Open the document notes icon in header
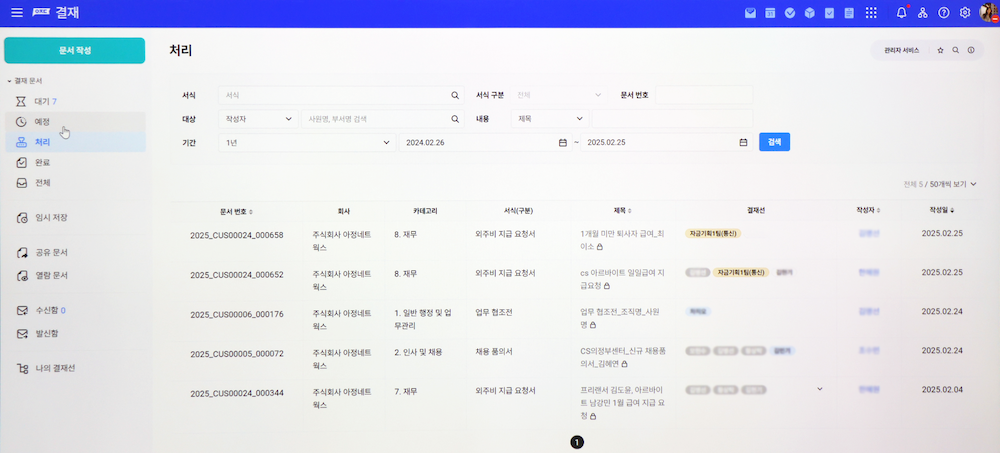Viewport: 1000px width, 453px height. click(x=849, y=13)
